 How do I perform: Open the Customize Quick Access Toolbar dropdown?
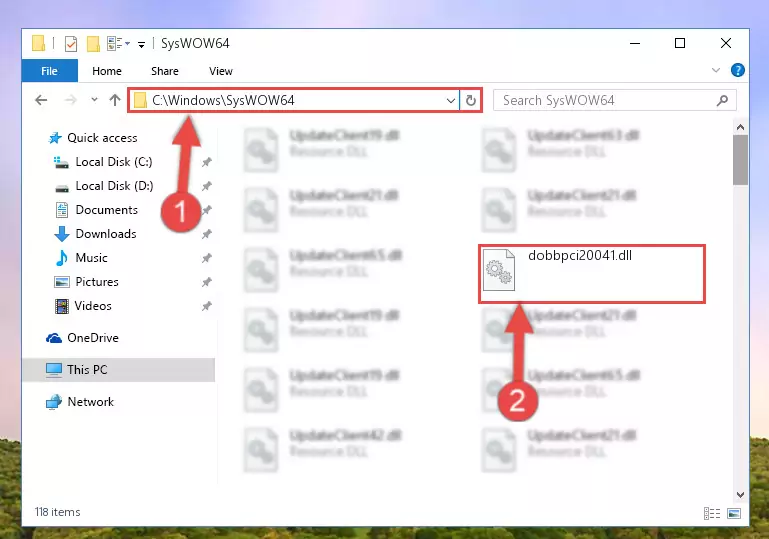point(141,45)
